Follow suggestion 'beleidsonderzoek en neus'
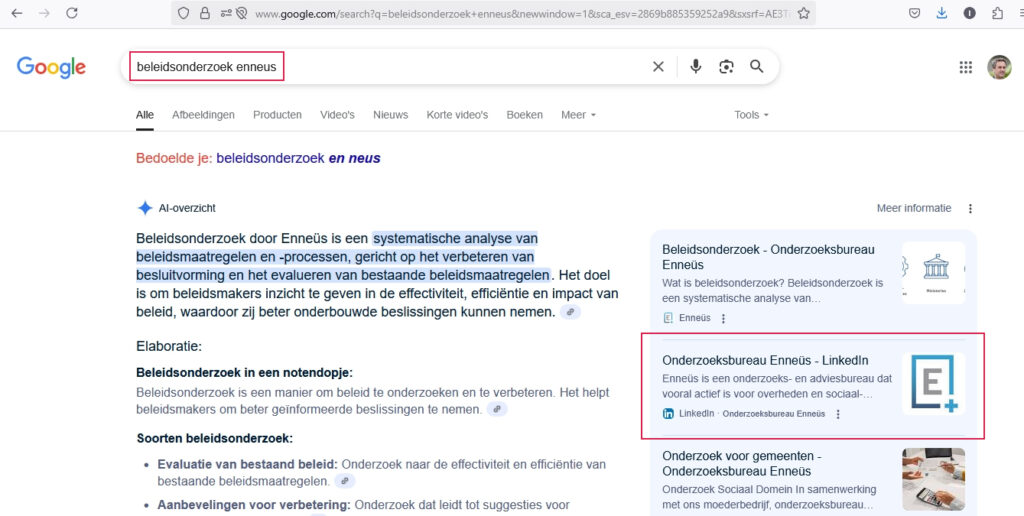This screenshot has width=1024, height=516. tap(298, 158)
